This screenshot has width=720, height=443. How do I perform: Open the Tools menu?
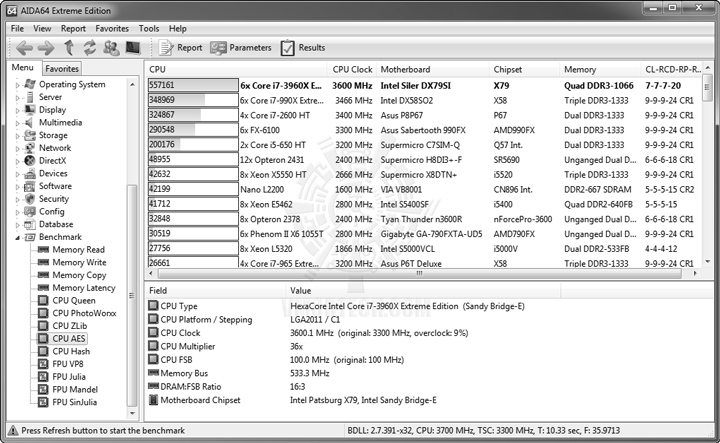point(149,28)
